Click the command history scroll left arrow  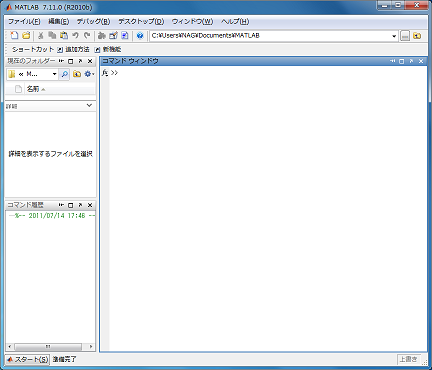[10, 347]
